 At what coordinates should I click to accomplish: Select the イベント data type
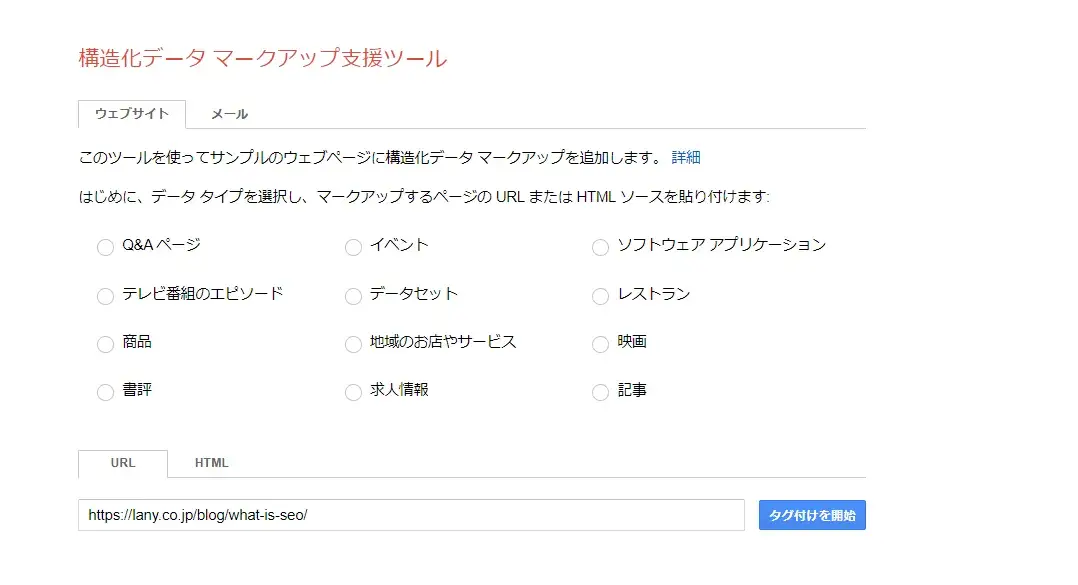[x=353, y=246]
